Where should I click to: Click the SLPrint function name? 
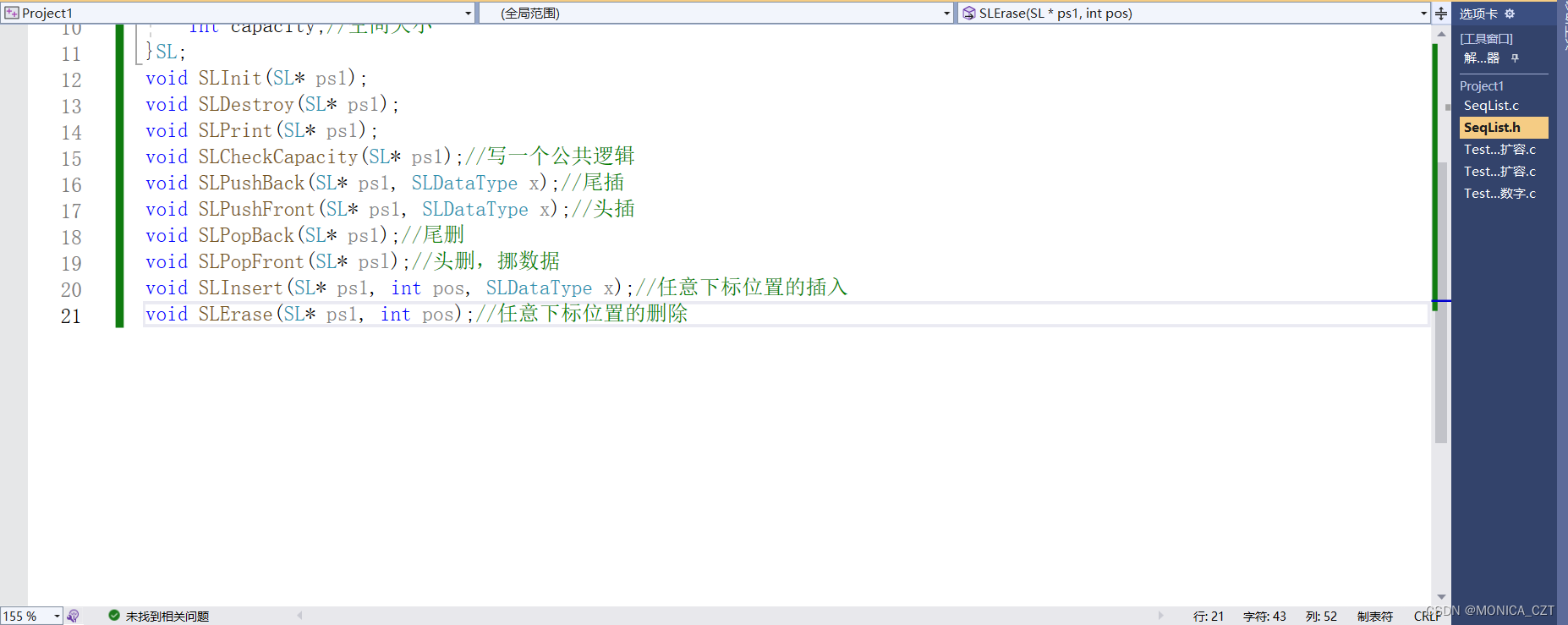pyautogui.click(x=235, y=131)
